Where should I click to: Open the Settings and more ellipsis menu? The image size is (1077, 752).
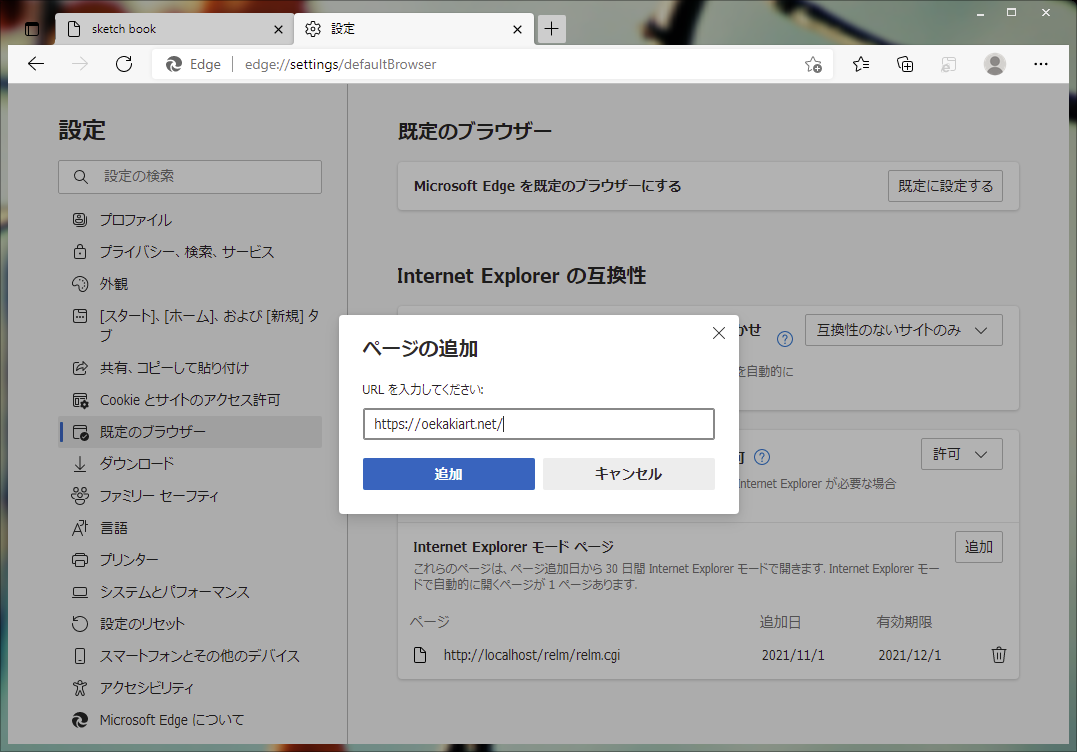1041,64
